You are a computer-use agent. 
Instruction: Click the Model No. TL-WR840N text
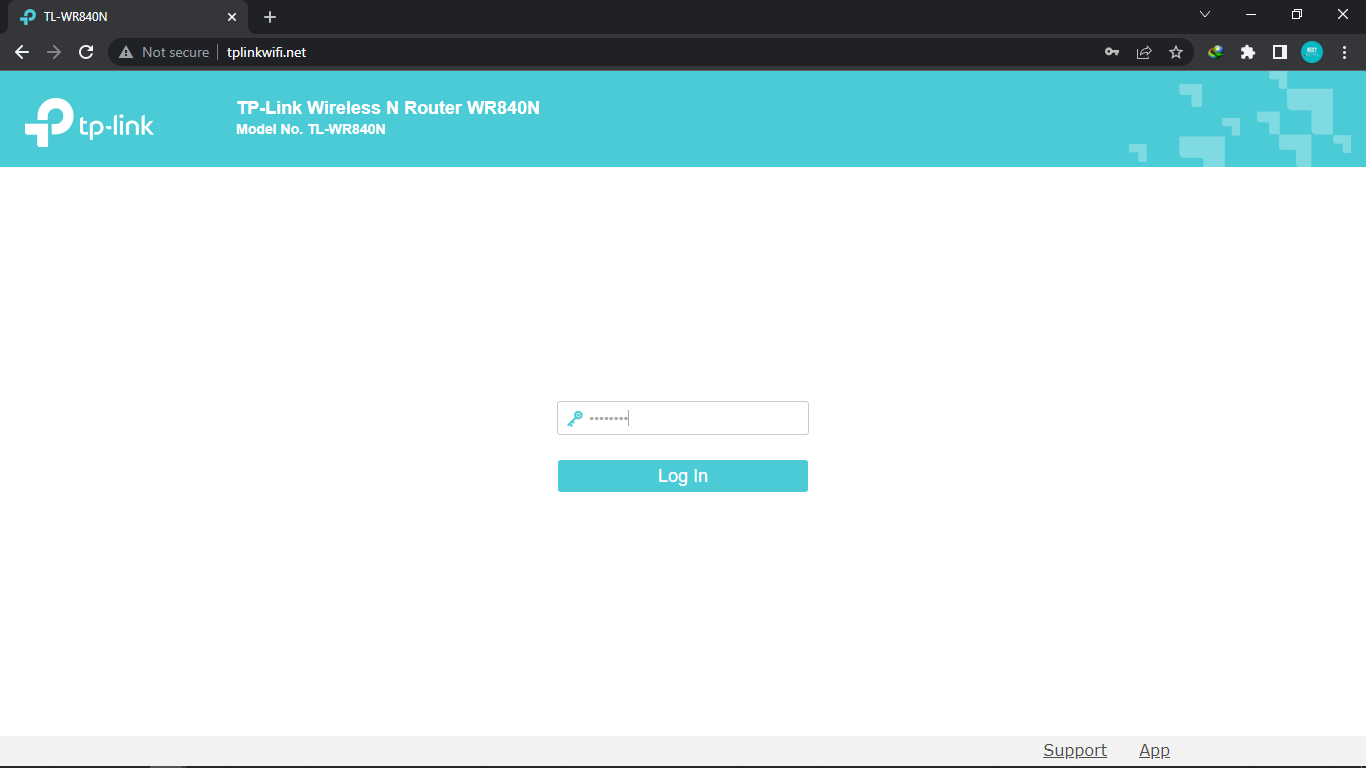(x=311, y=130)
